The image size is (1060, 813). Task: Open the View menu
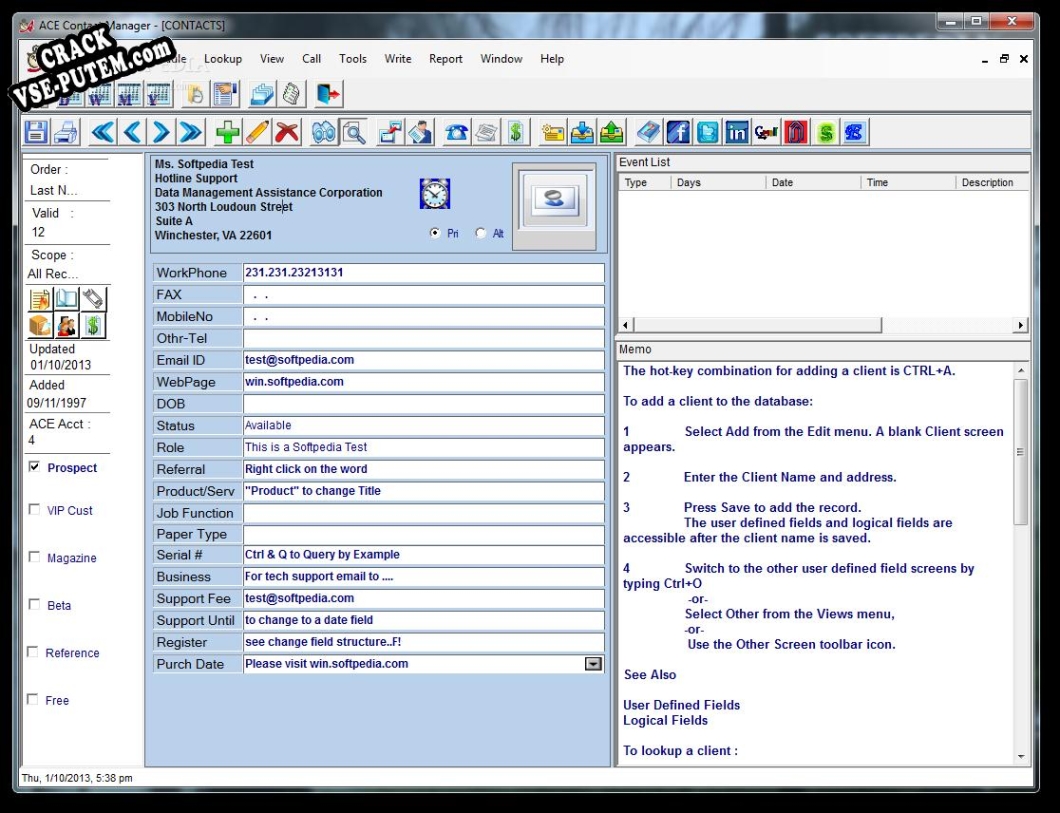click(272, 59)
